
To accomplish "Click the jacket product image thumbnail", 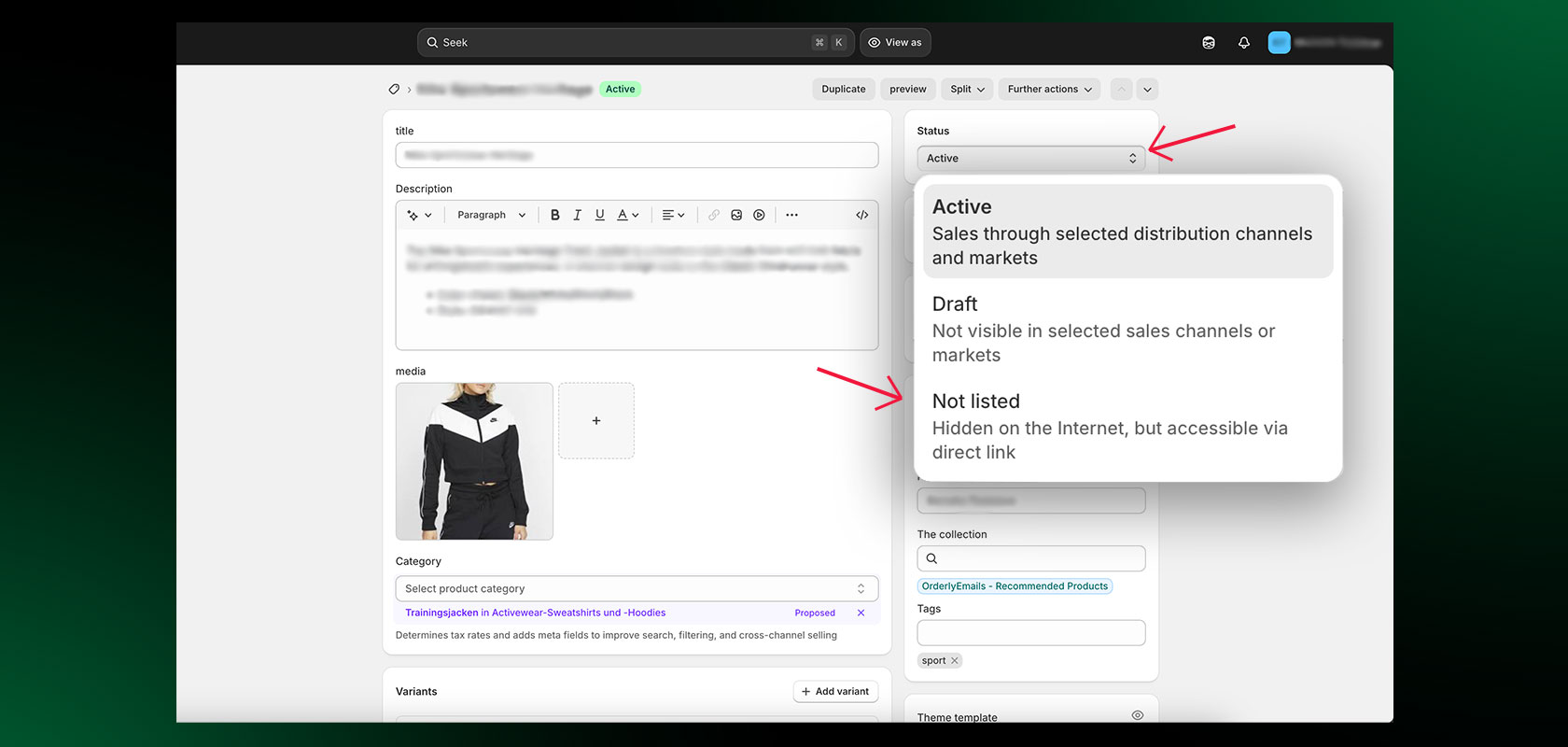I will pos(474,461).
